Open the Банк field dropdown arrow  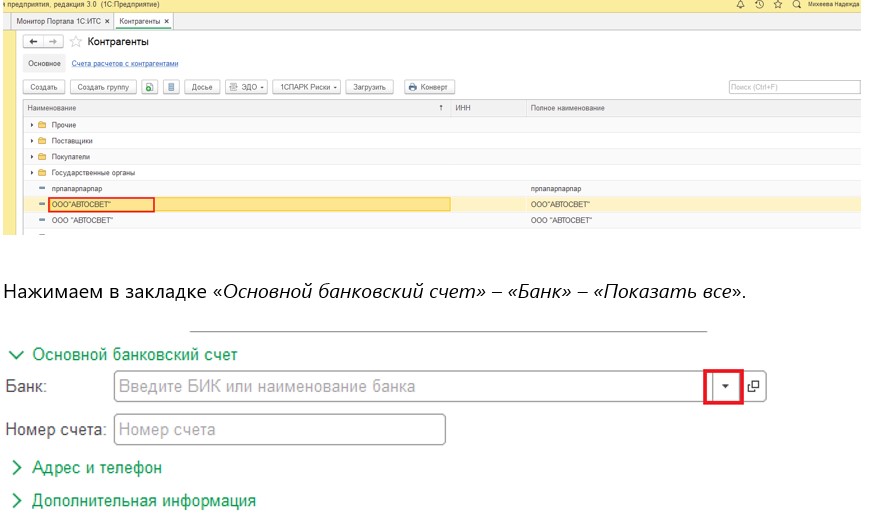[725, 386]
